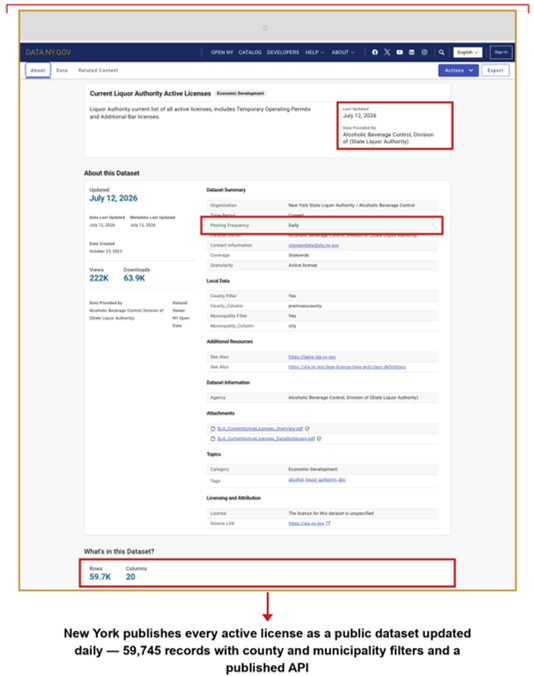534x676 pixels.
Task: Switch to the Related Content tab
Action: pos(98,70)
